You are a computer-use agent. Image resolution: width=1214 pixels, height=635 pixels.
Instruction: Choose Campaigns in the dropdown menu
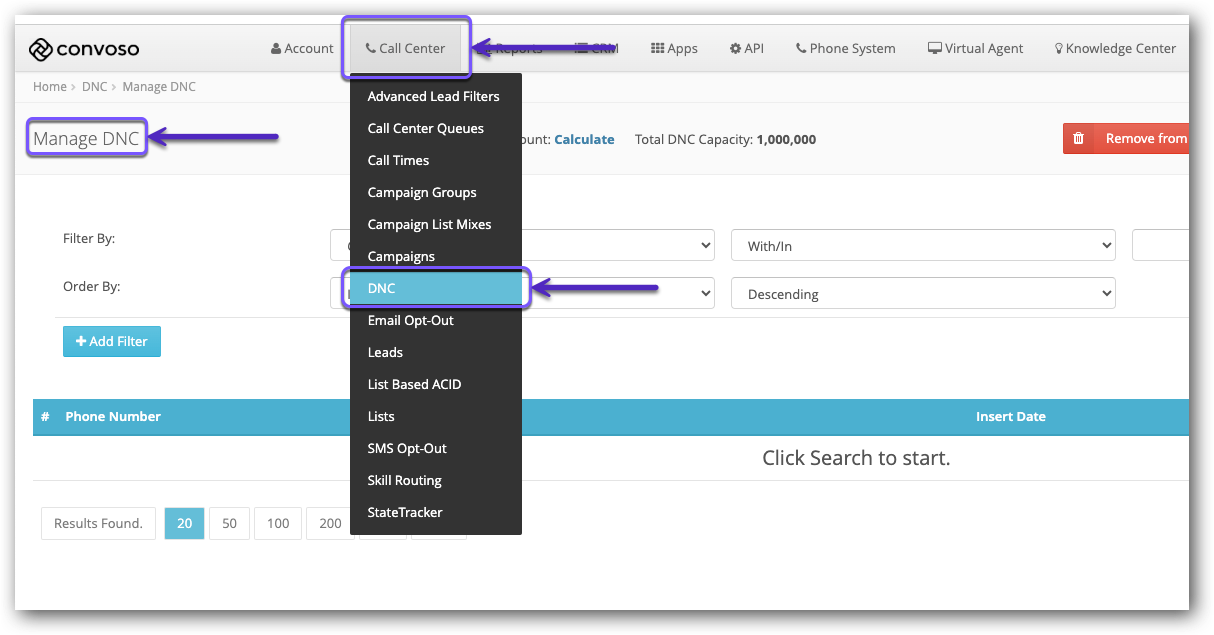[401, 256]
